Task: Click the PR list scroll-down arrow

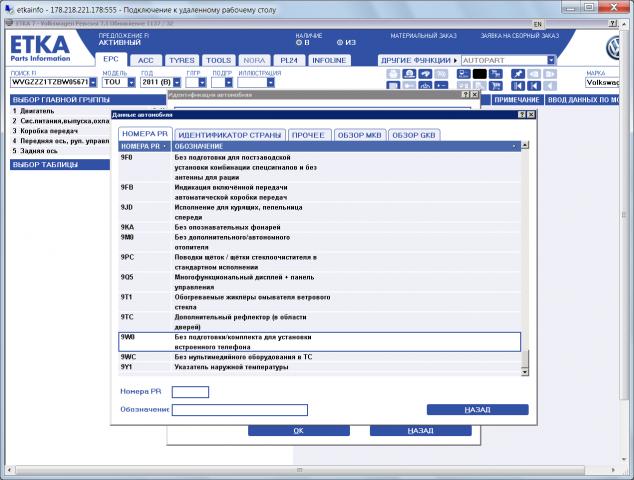Action: (525, 372)
